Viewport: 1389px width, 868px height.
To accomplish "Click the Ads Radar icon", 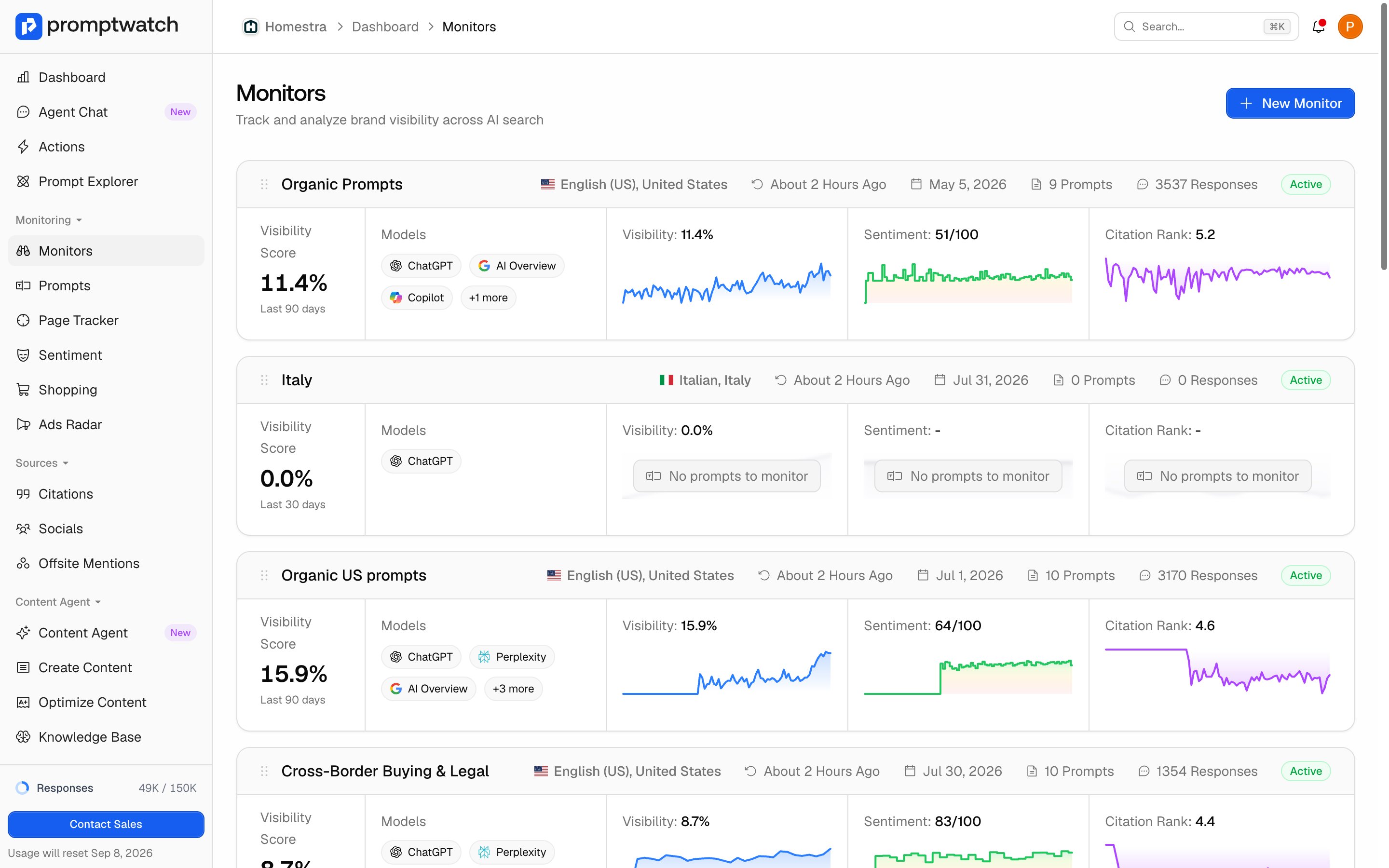I will pos(23,424).
